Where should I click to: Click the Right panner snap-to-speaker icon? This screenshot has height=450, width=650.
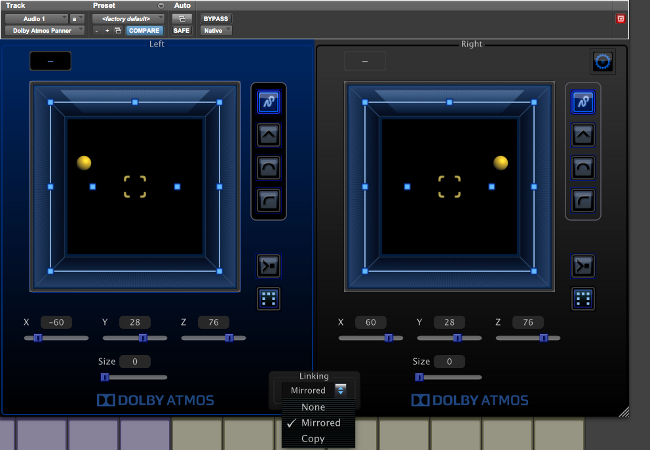point(583,266)
